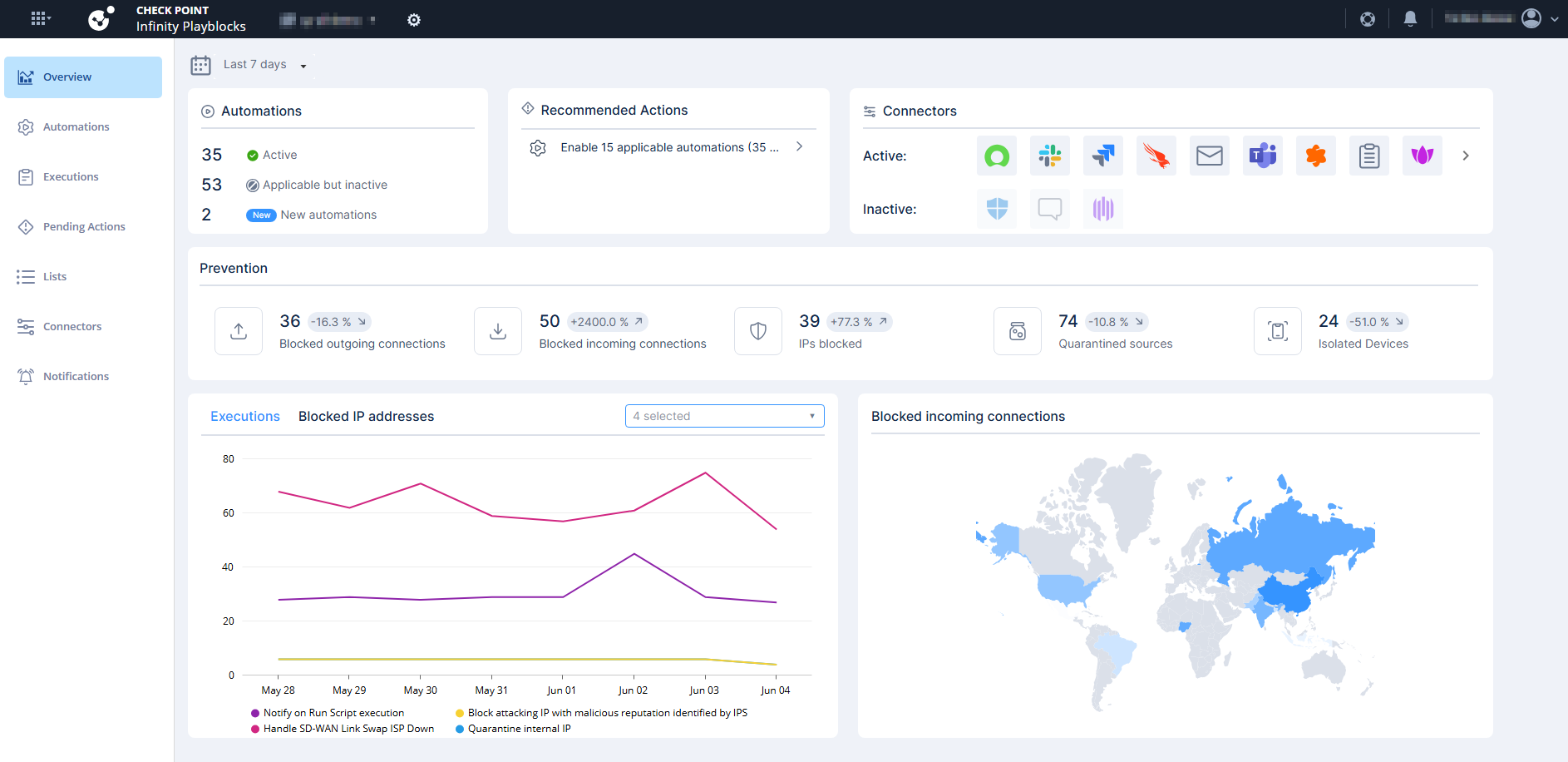Click the IPs blocked shield icon

click(758, 331)
